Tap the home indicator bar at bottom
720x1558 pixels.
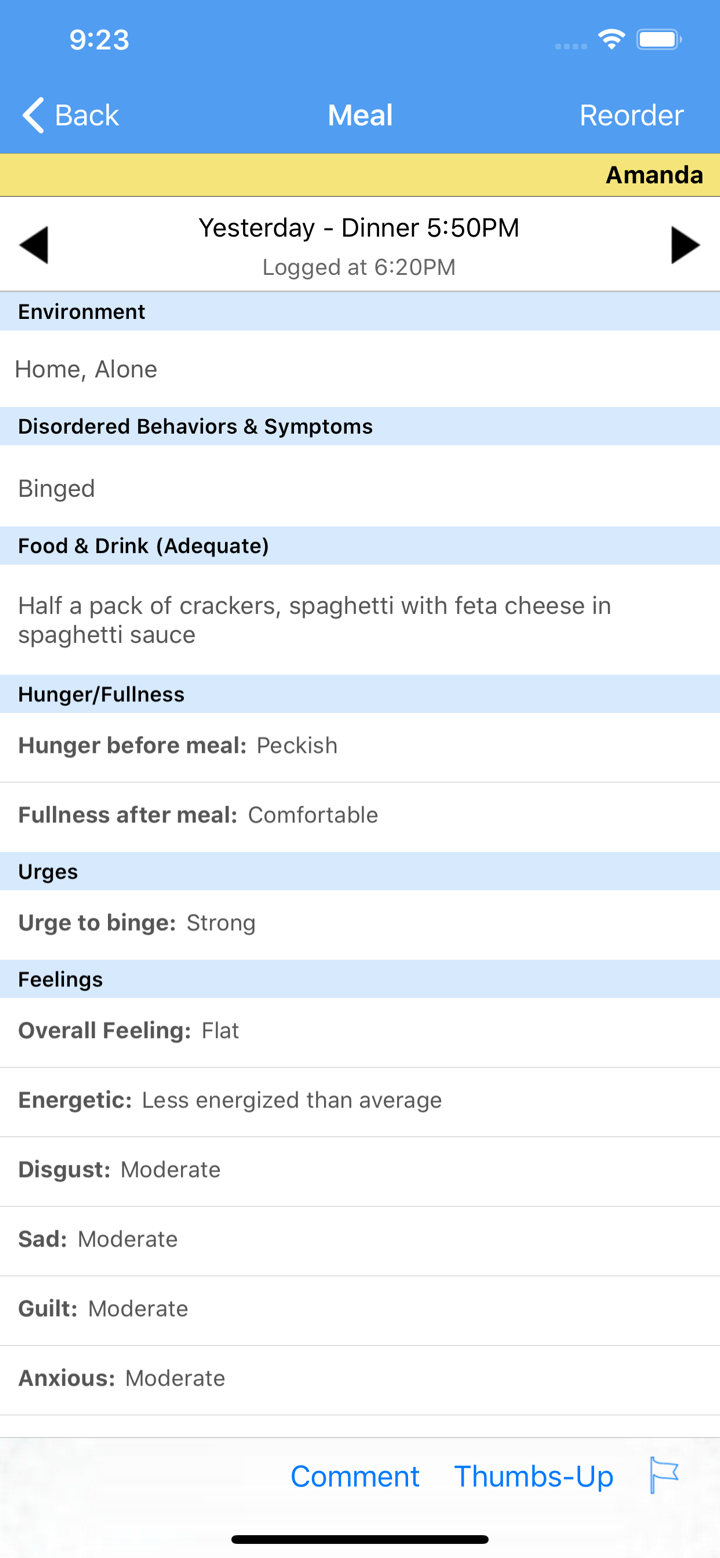tap(360, 1538)
